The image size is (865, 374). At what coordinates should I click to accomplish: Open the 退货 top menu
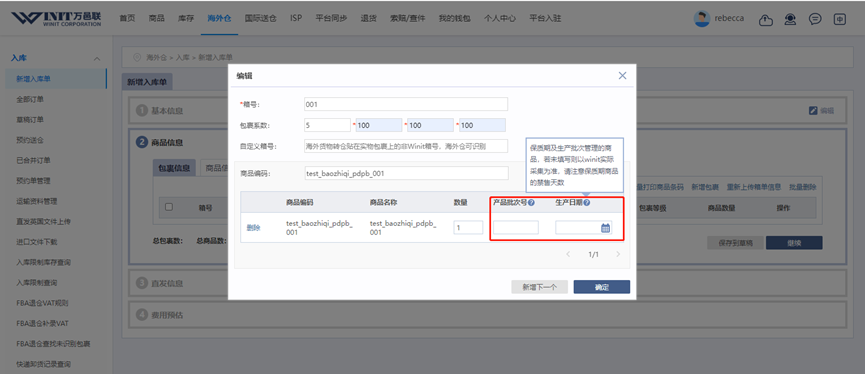pyautogui.click(x=369, y=18)
